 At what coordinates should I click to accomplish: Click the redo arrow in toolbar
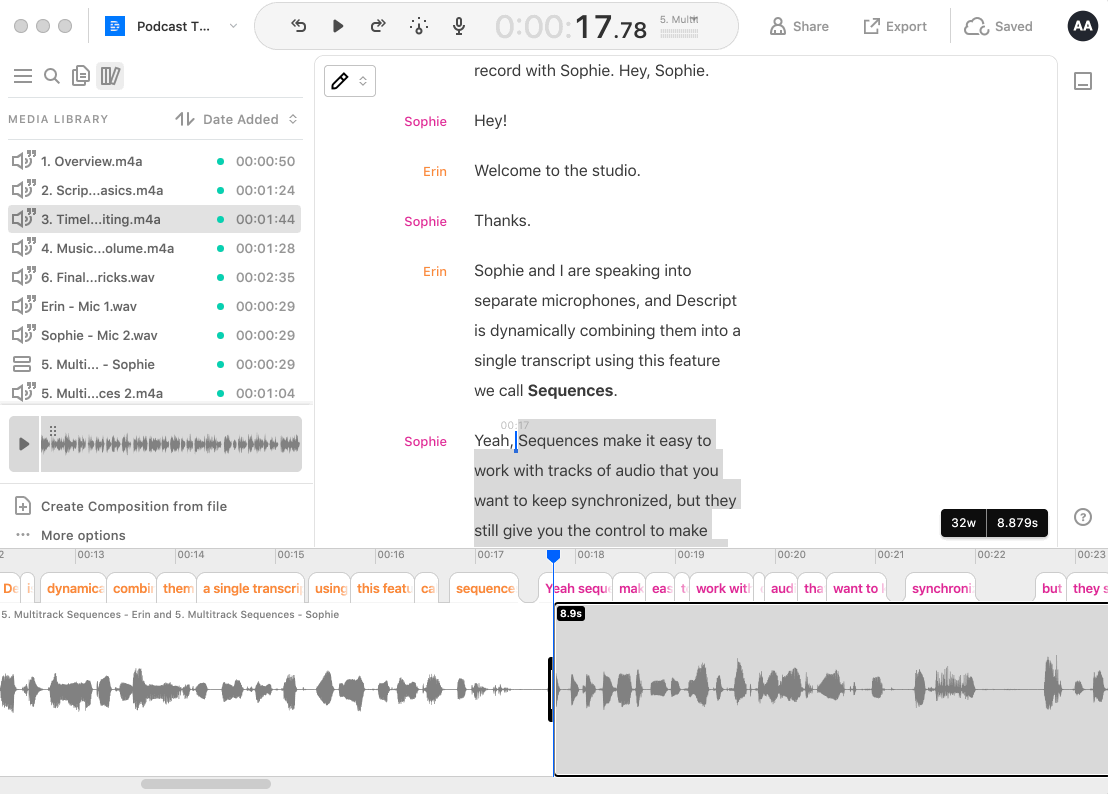click(378, 26)
